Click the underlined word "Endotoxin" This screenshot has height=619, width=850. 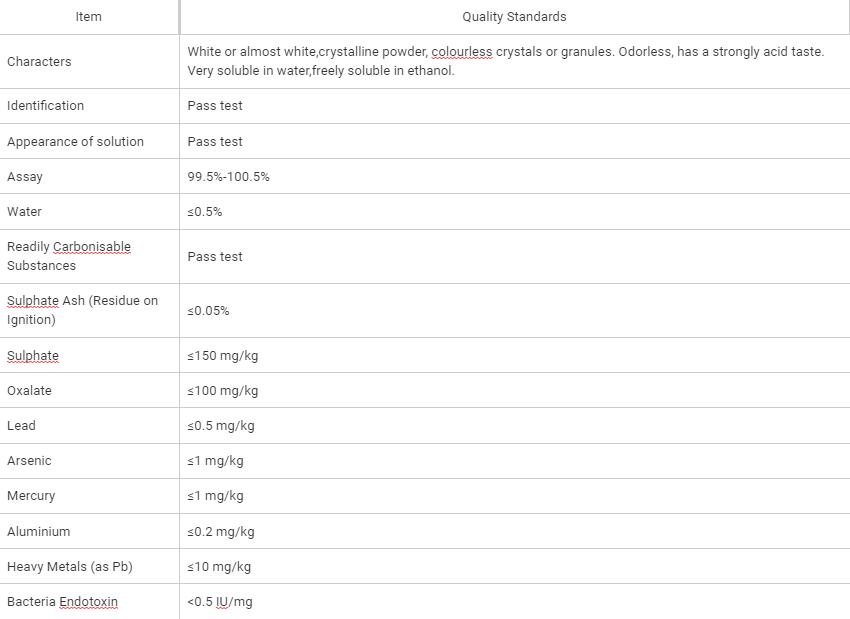point(88,602)
